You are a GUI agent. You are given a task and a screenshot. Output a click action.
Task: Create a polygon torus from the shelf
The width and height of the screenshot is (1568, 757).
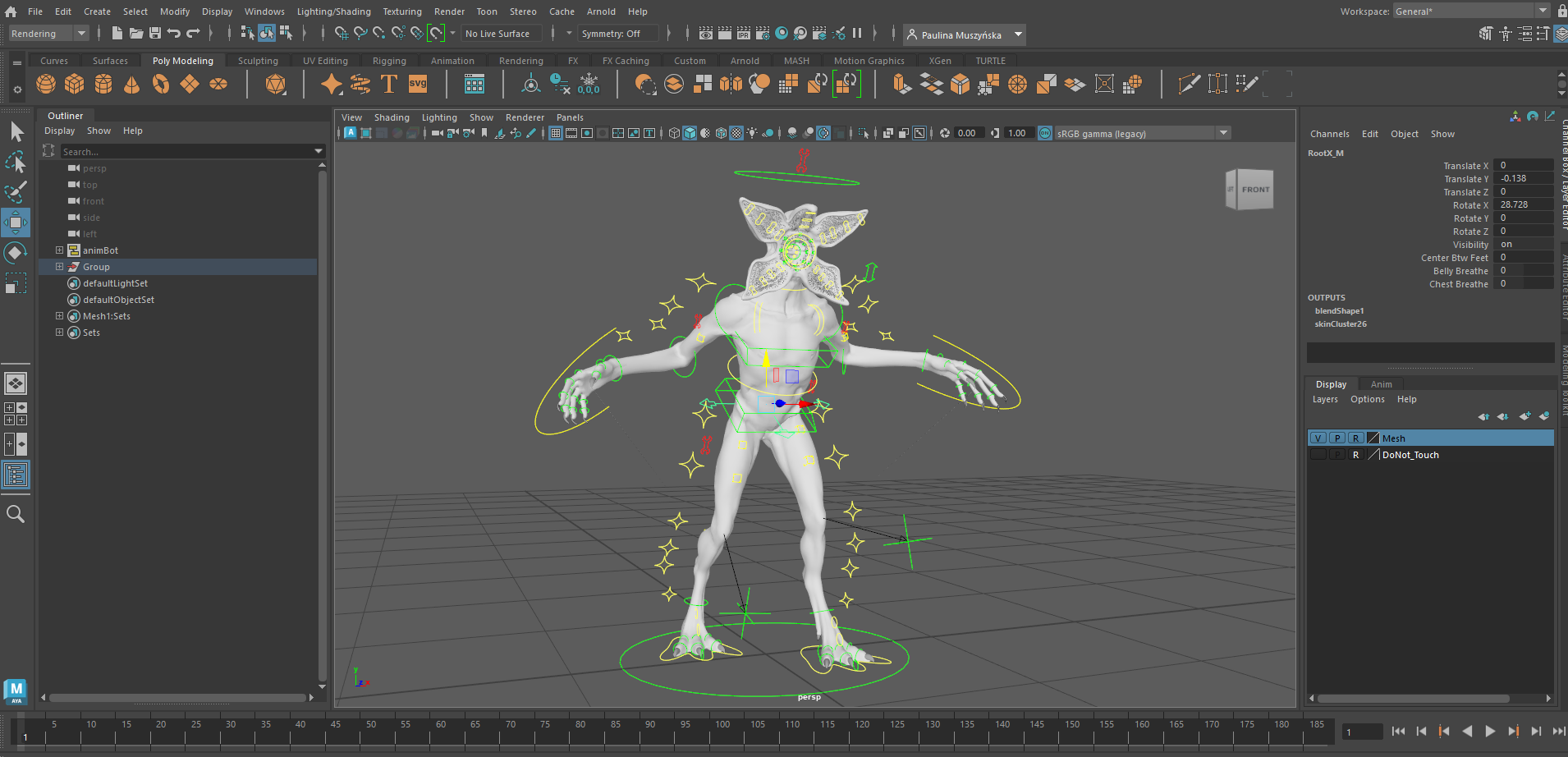pos(161,84)
